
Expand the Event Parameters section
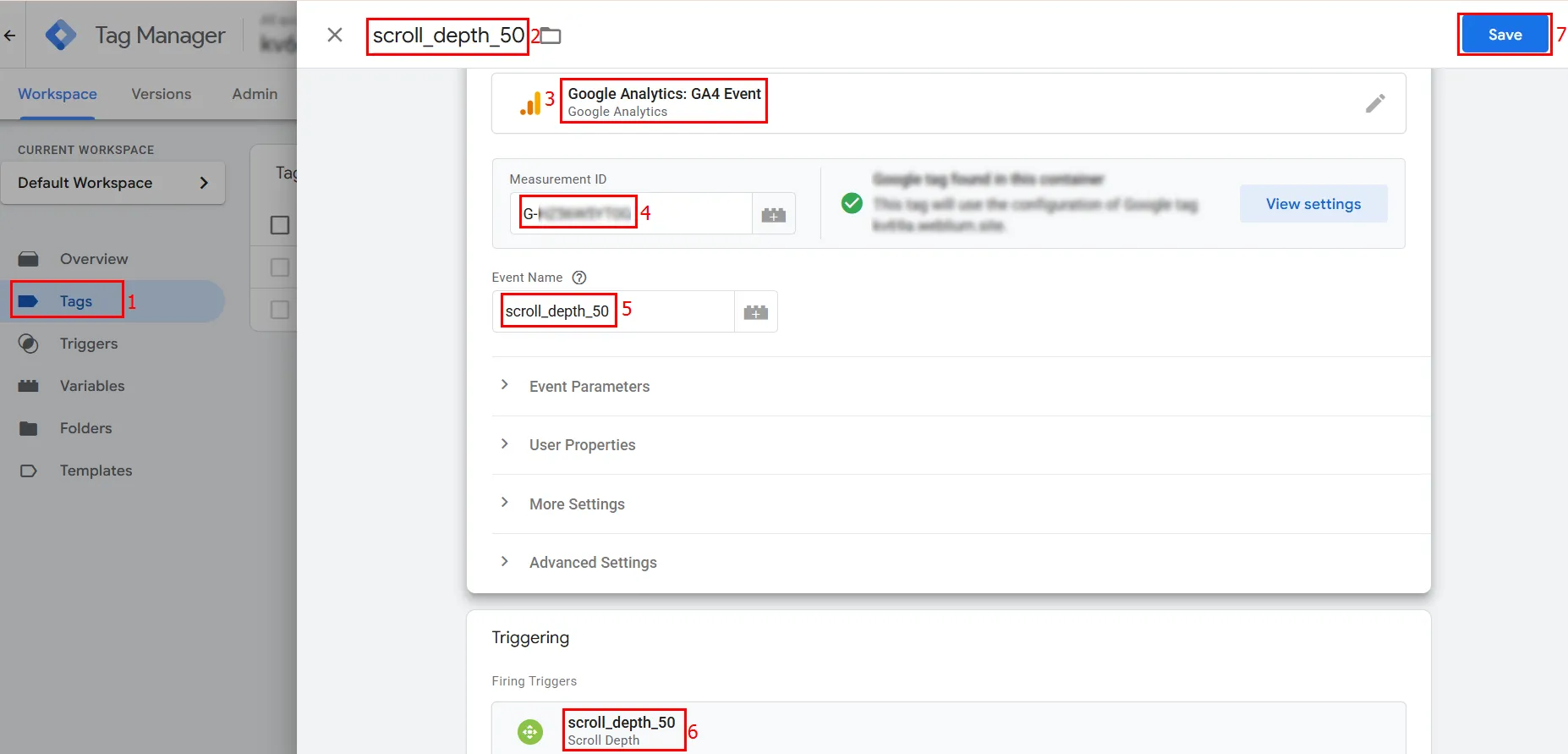click(589, 386)
